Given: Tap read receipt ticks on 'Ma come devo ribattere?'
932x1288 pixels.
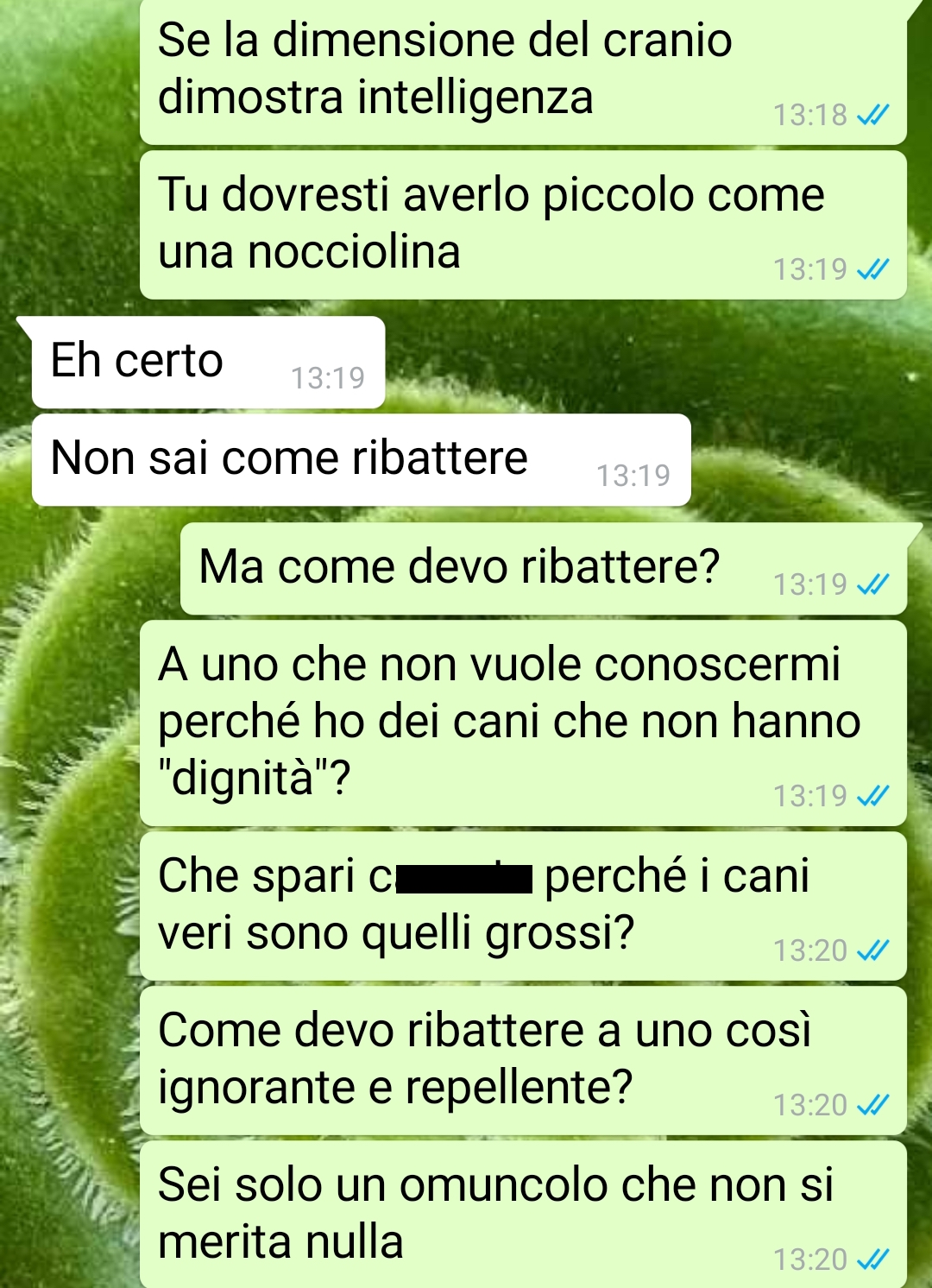Looking at the screenshot, I should pyautogui.click(x=872, y=585).
